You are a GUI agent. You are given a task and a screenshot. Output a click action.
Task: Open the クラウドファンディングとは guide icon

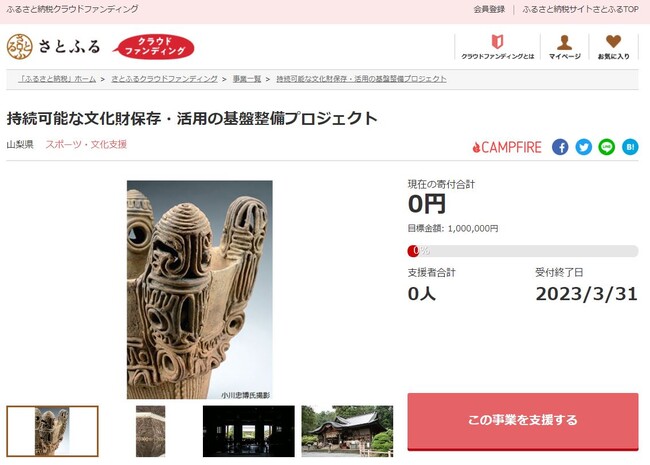[x=497, y=41]
